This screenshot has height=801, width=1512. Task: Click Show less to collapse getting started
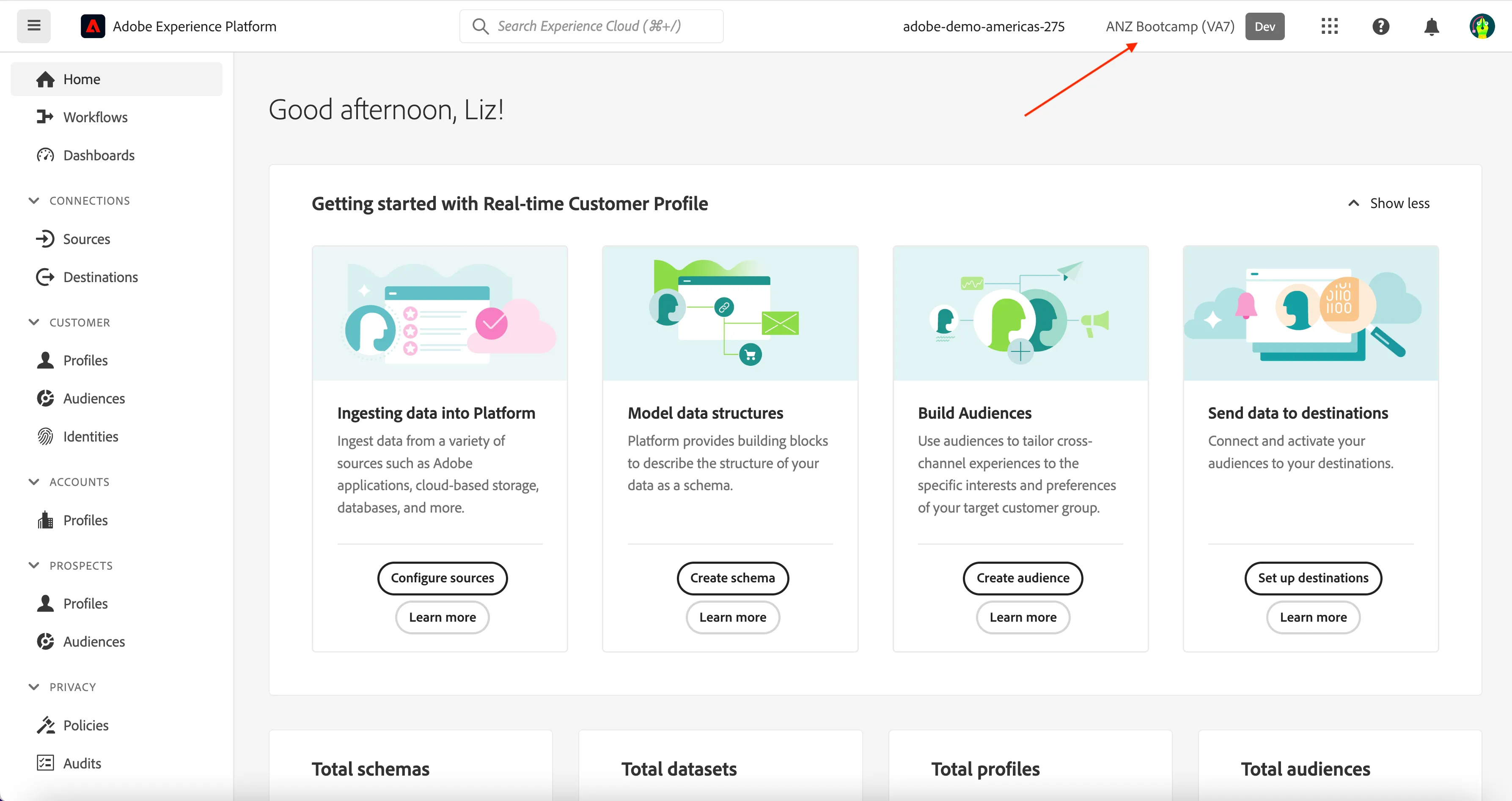(1389, 203)
